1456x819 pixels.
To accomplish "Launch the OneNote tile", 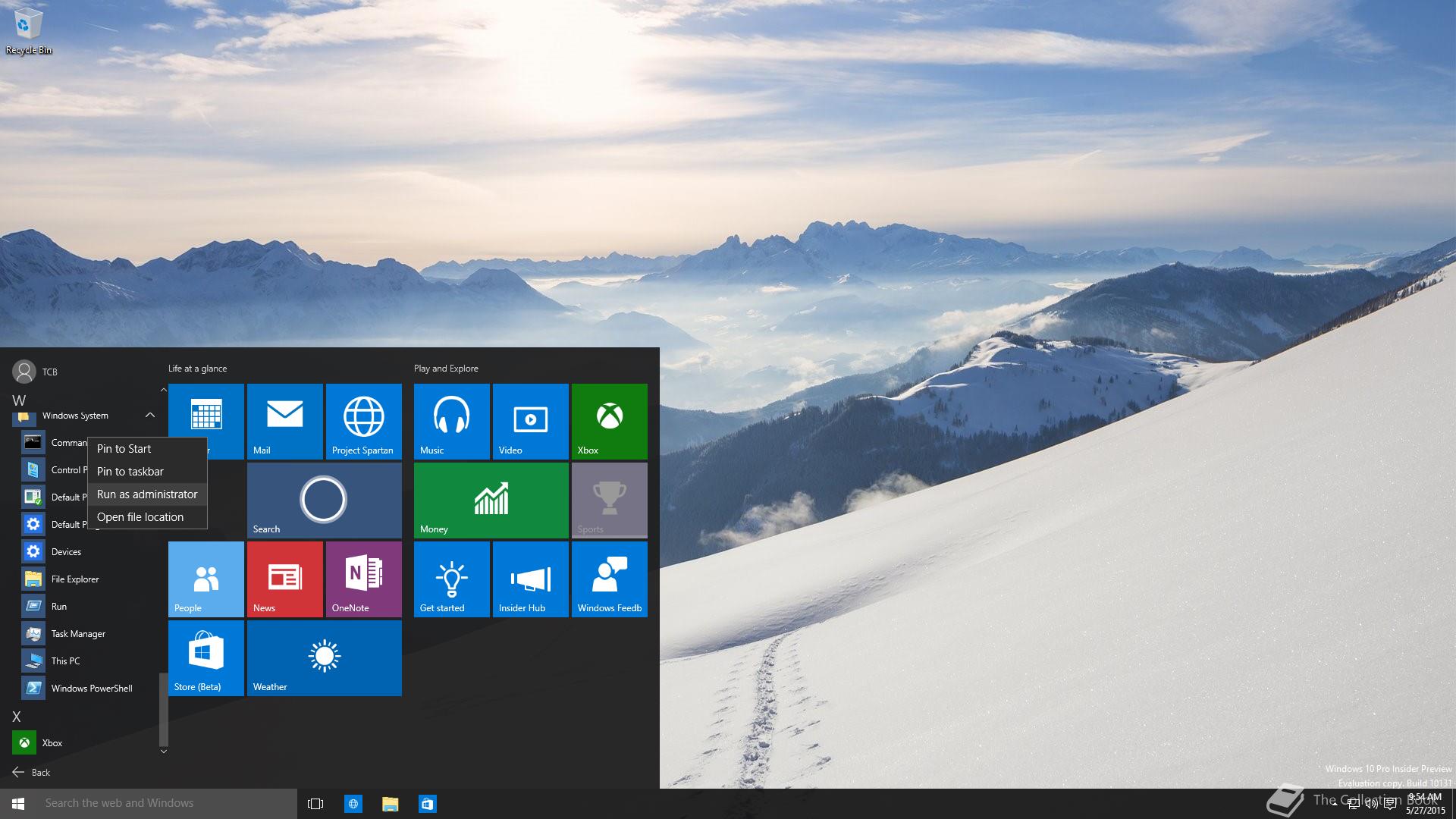I will point(364,579).
